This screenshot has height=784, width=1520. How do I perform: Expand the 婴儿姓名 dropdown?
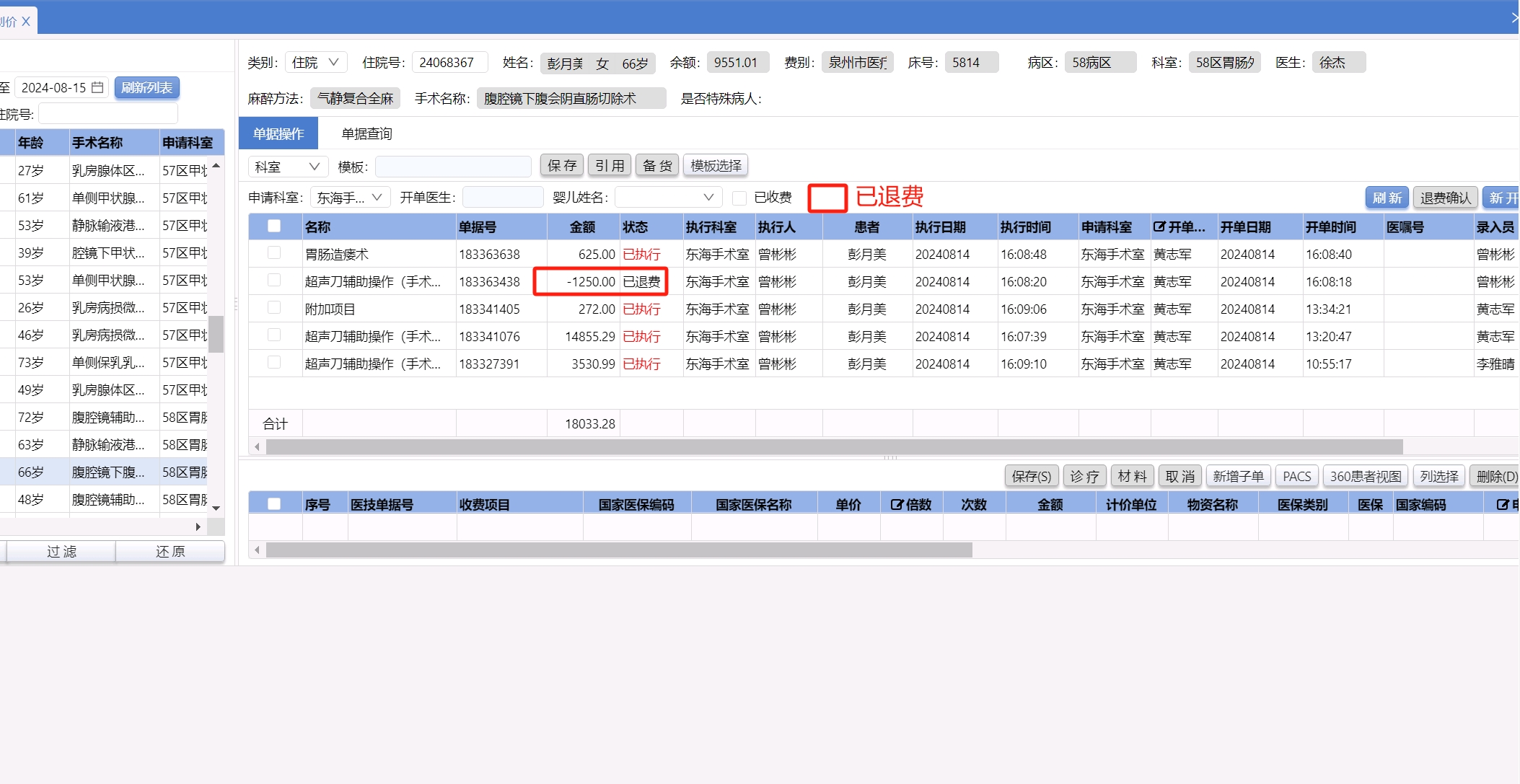pos(667,198)
